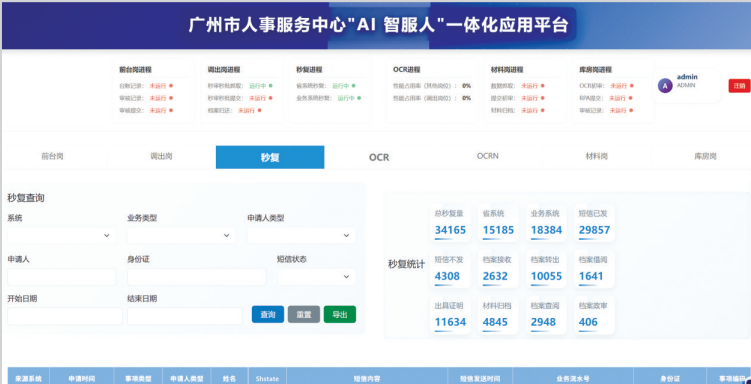Click the 申请人 input field

(x=62, y=277)
